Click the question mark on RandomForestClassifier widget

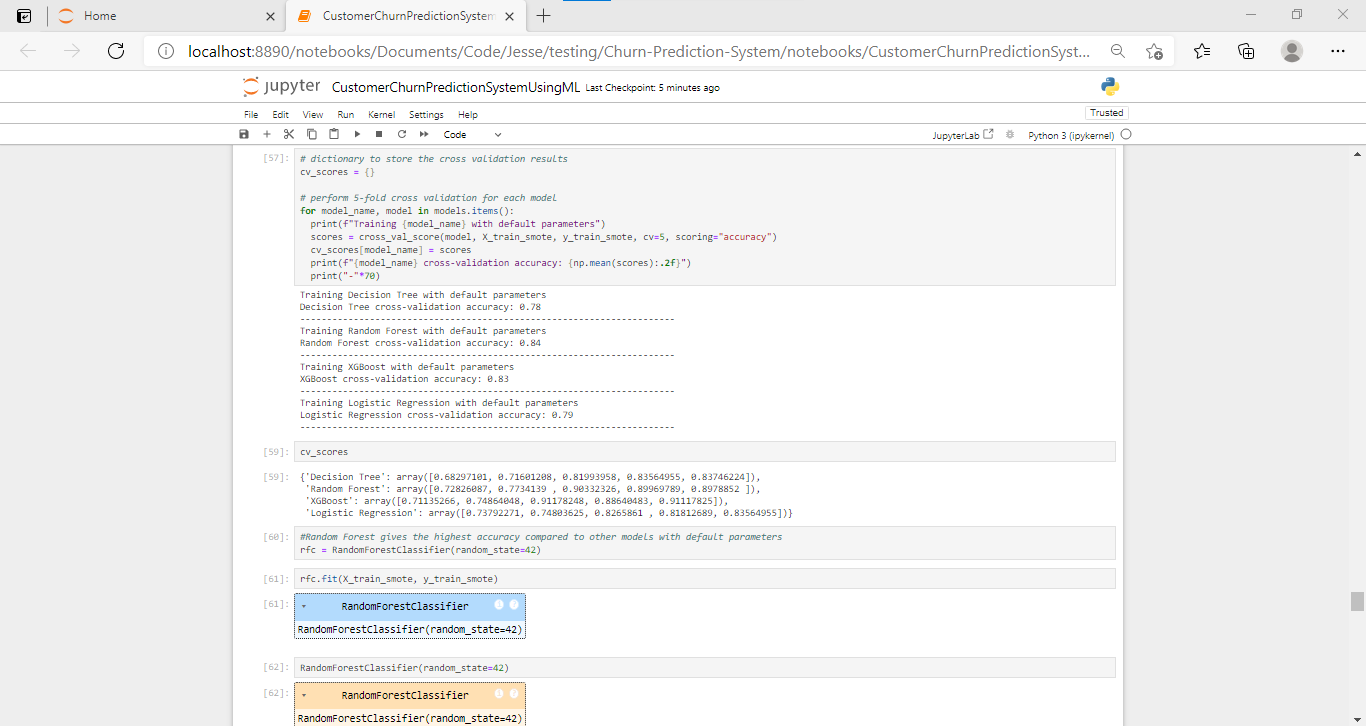click(515, 604)
